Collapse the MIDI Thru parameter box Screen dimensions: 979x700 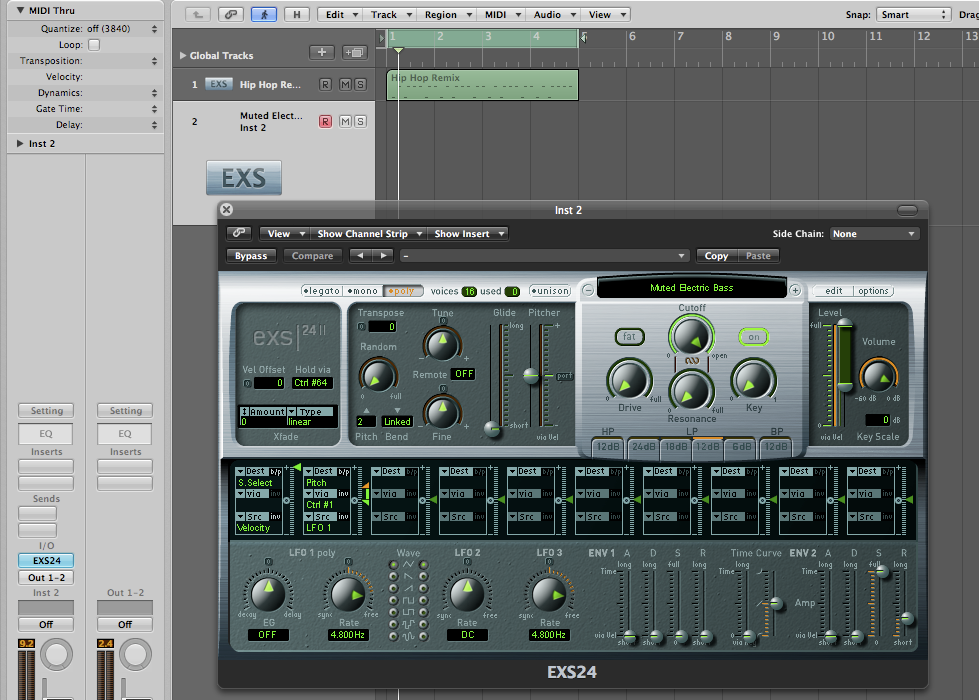(20, 10)
